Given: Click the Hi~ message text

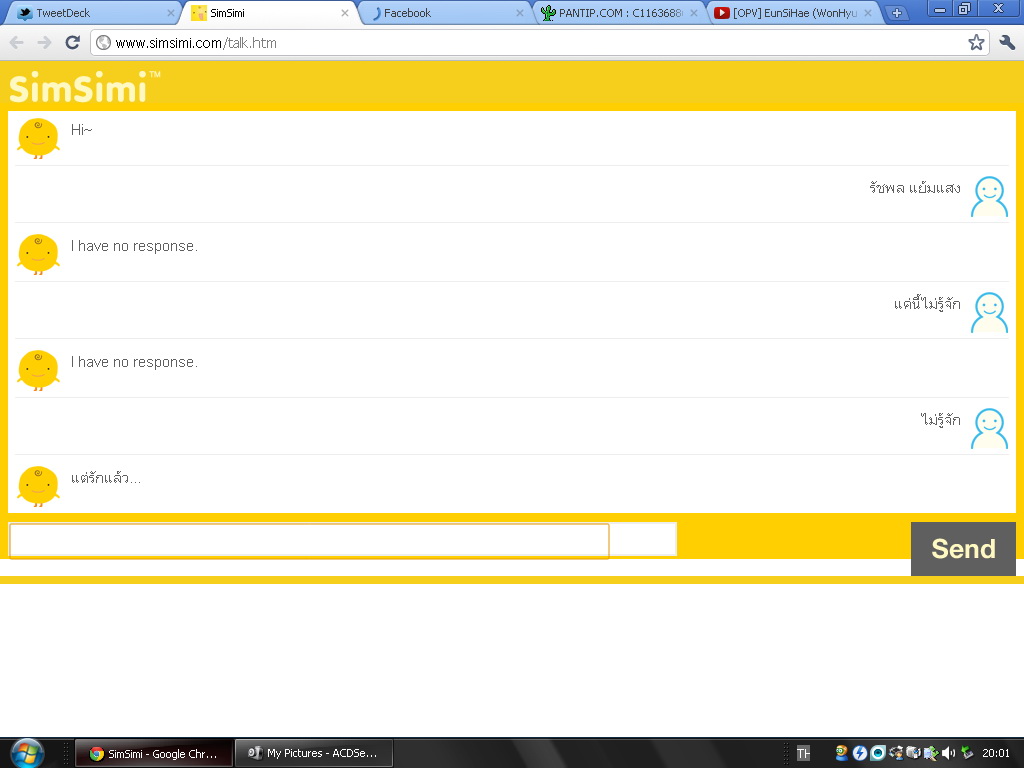Looking at the screenshot, I should (x=82, y=129).
